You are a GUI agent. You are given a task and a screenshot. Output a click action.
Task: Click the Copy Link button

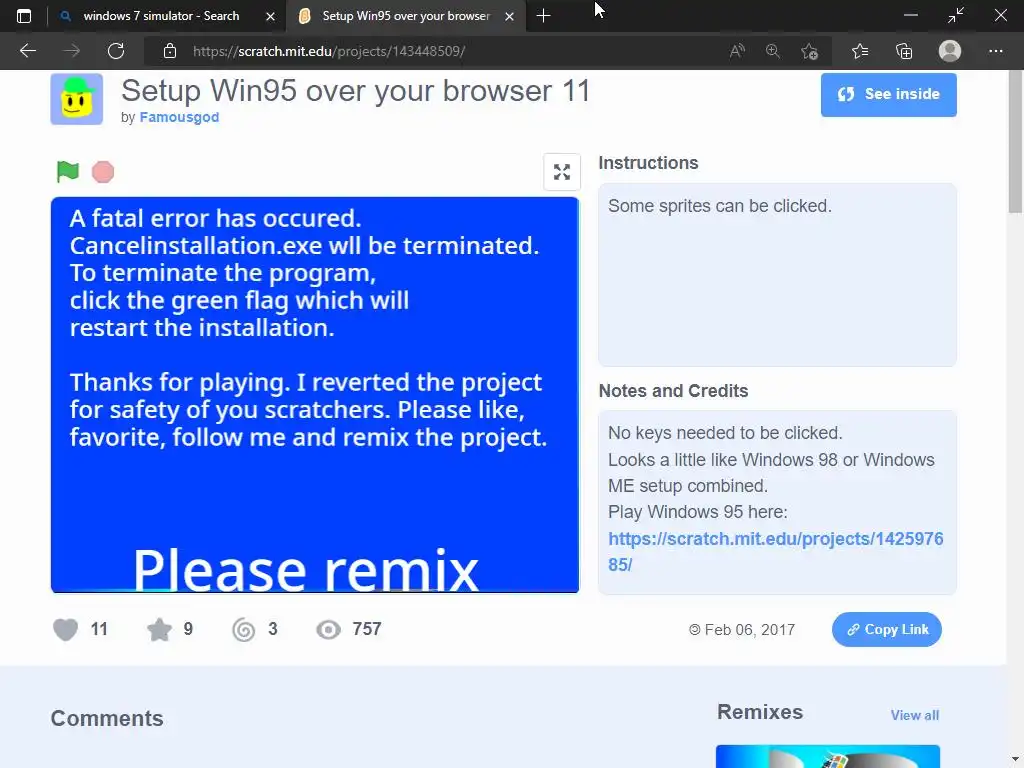point(886,630)
